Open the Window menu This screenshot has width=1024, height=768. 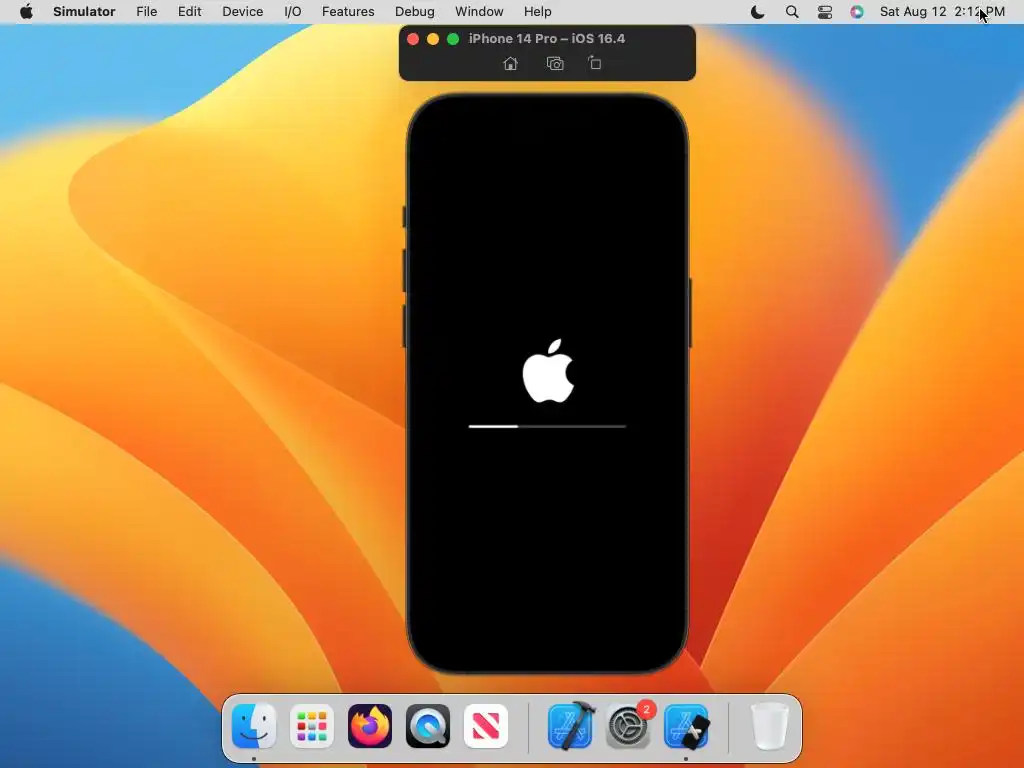(479, 12)
